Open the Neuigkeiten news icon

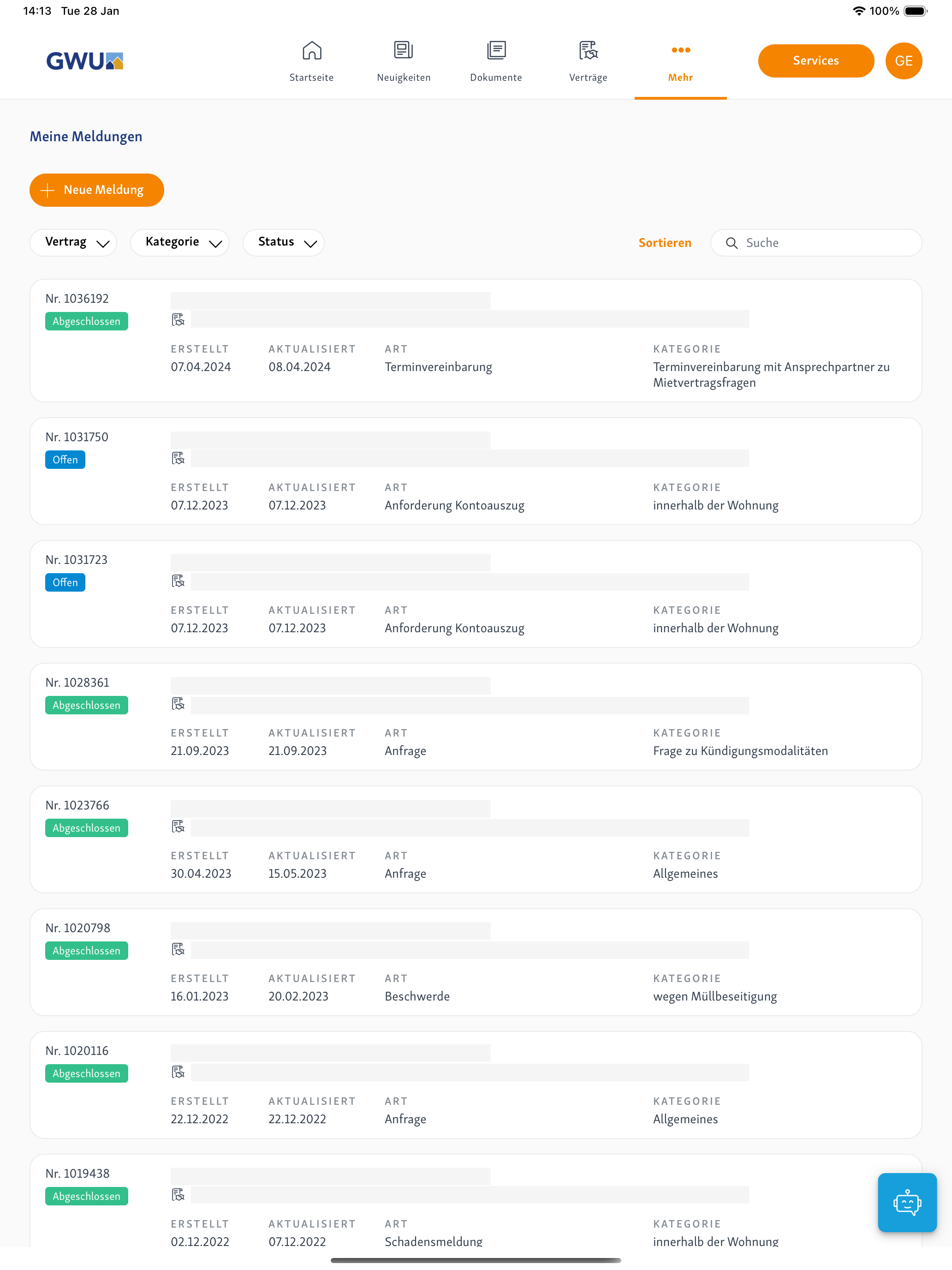pyautogui.click(x=404, y=50)
